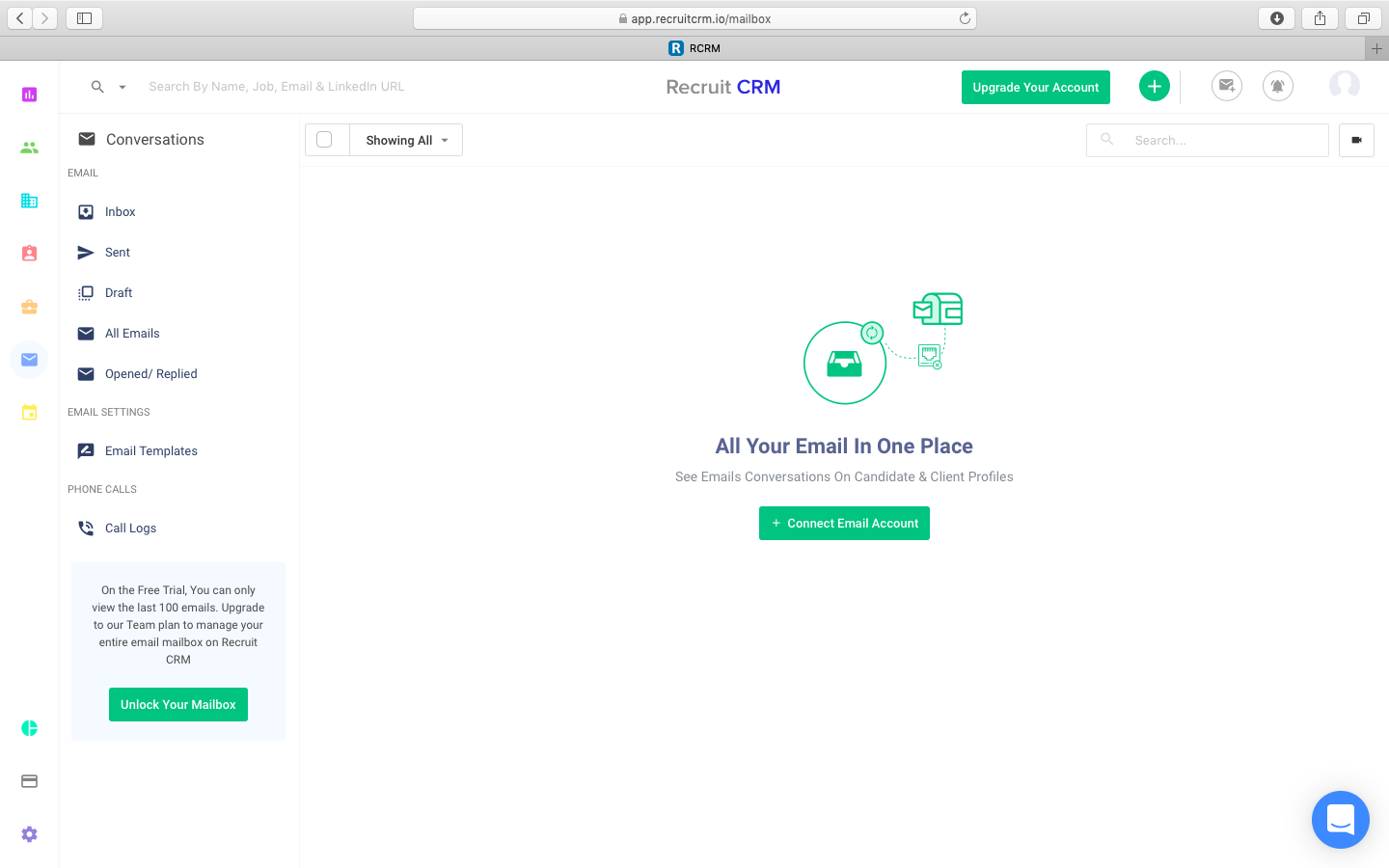
Task: Go back with the browser back arrow
Action: point(19,18)
